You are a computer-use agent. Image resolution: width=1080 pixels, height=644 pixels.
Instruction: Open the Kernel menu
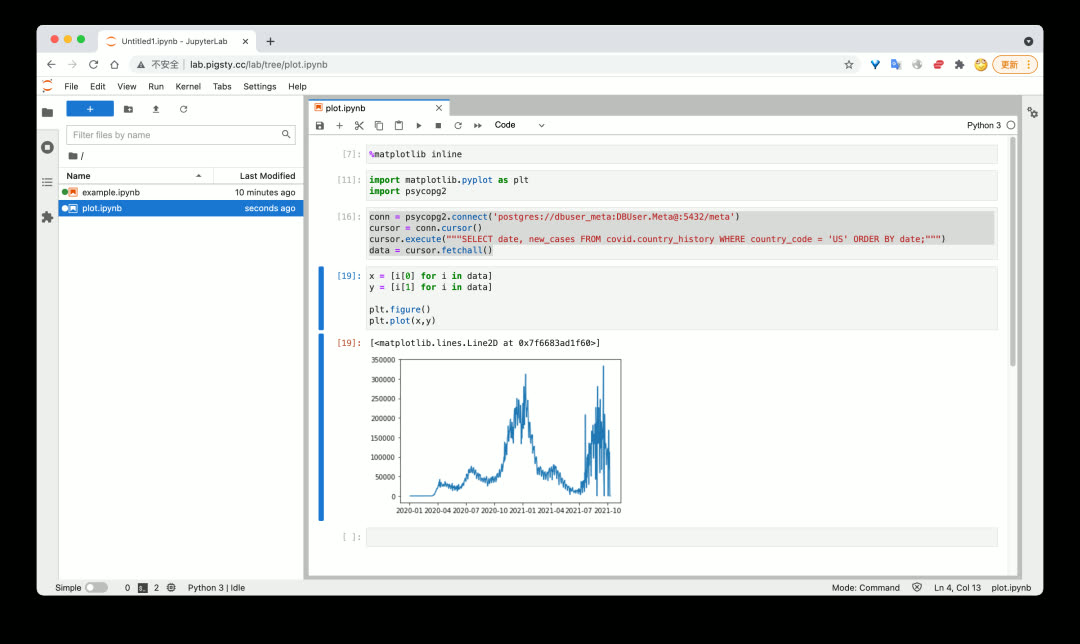188,86
